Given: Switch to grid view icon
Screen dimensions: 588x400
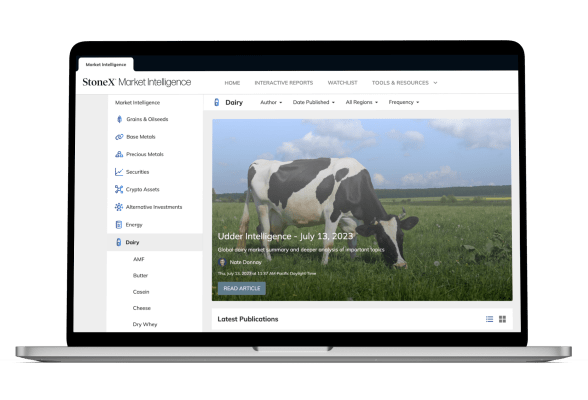Looking at the screenshot, I should click(502, 319).
